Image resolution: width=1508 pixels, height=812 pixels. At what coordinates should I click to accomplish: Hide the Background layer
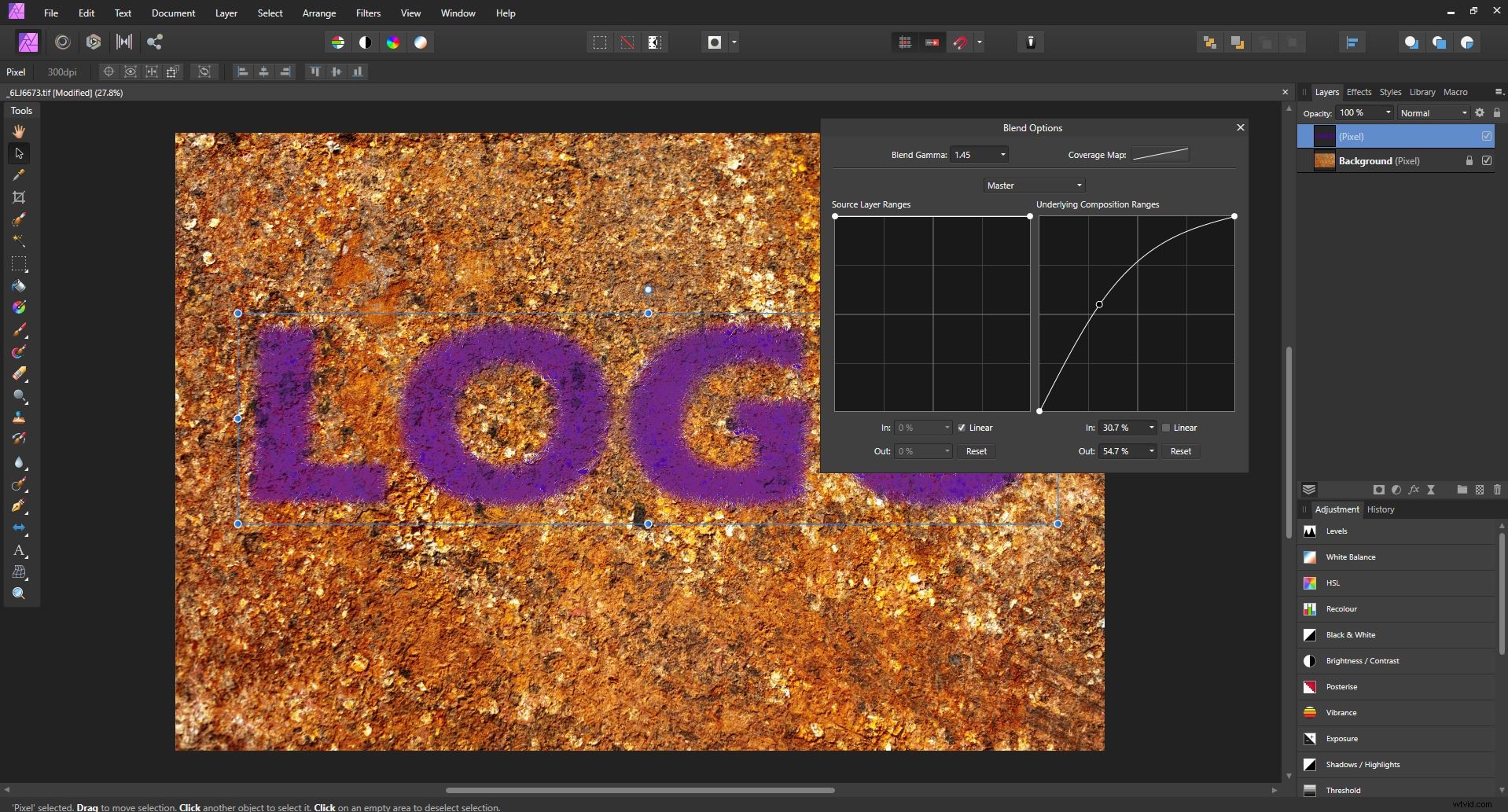[x=1487, y=160]
